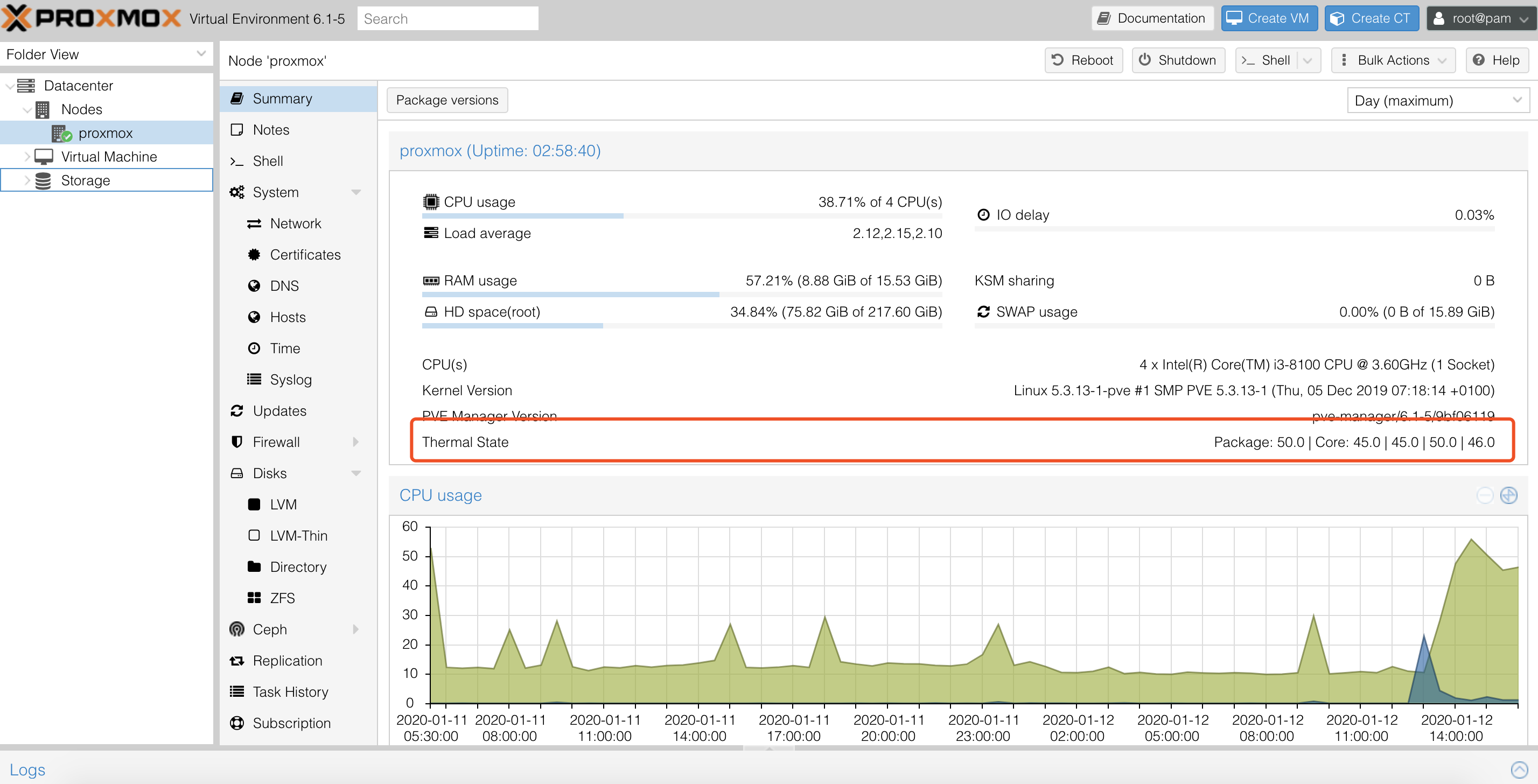Open the Ceph panel via its icon

[237, 629]
